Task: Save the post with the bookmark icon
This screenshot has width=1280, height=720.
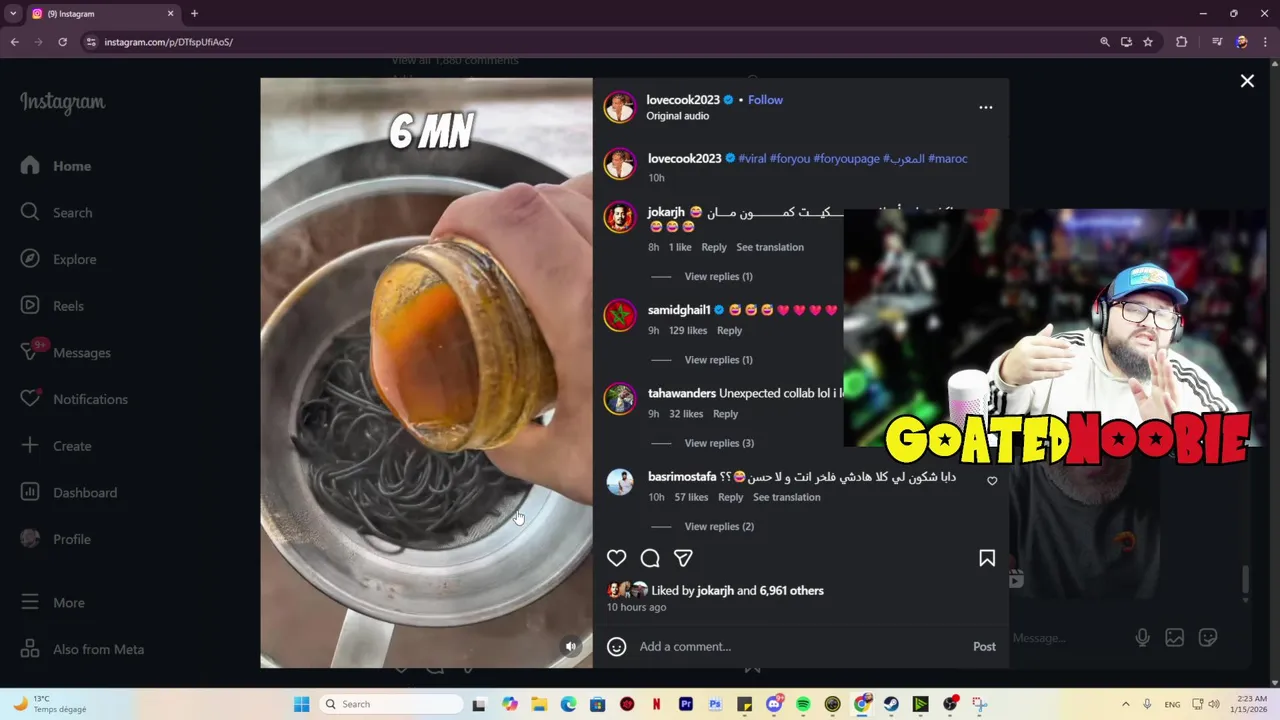Action: tap(987, 558)
